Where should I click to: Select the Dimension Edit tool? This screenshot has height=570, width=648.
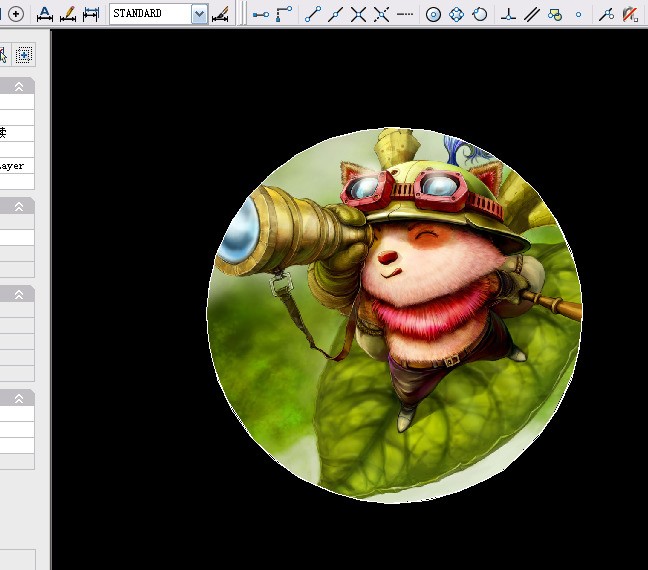tap(44, 14)
